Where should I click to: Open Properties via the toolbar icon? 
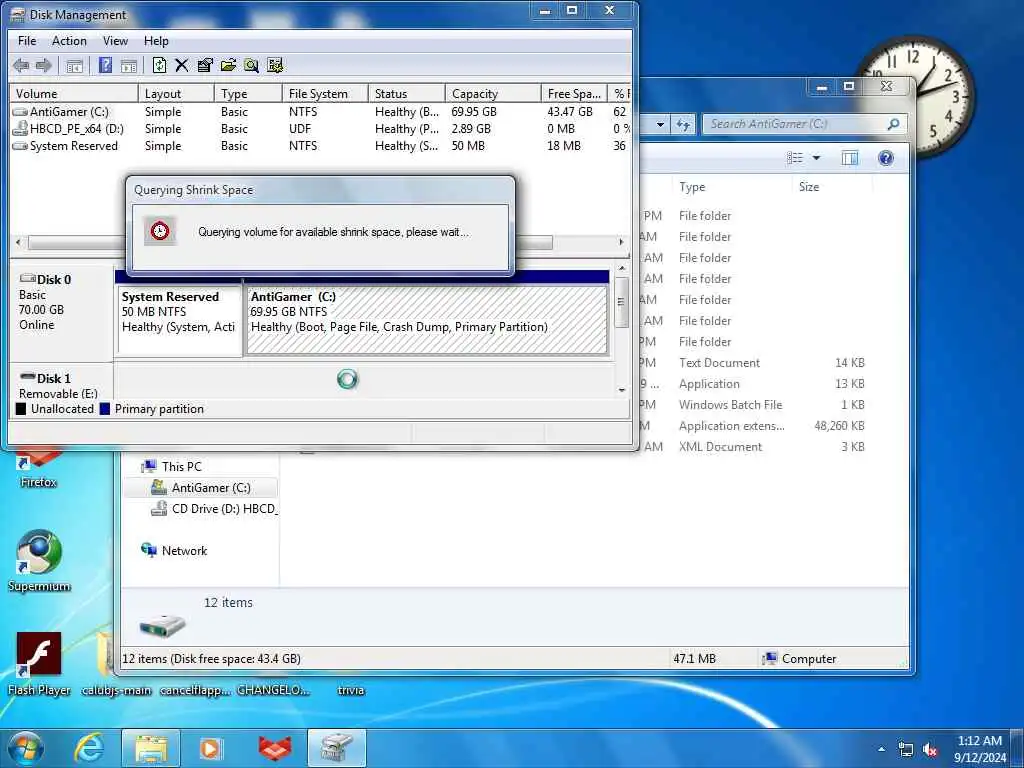tap(205, 65)
